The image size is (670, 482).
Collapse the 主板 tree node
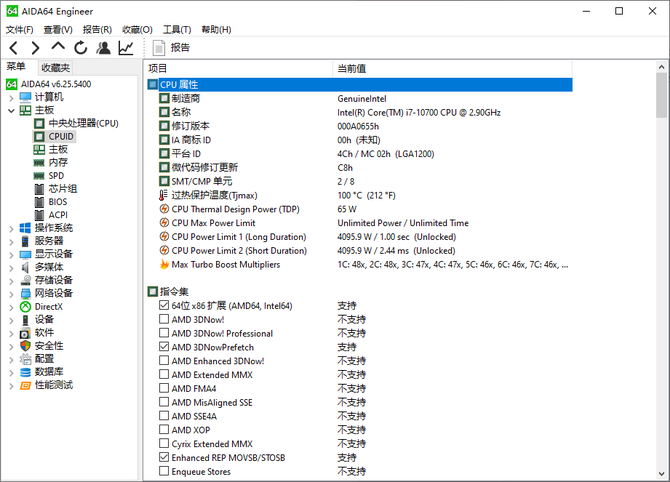(11, 111)
